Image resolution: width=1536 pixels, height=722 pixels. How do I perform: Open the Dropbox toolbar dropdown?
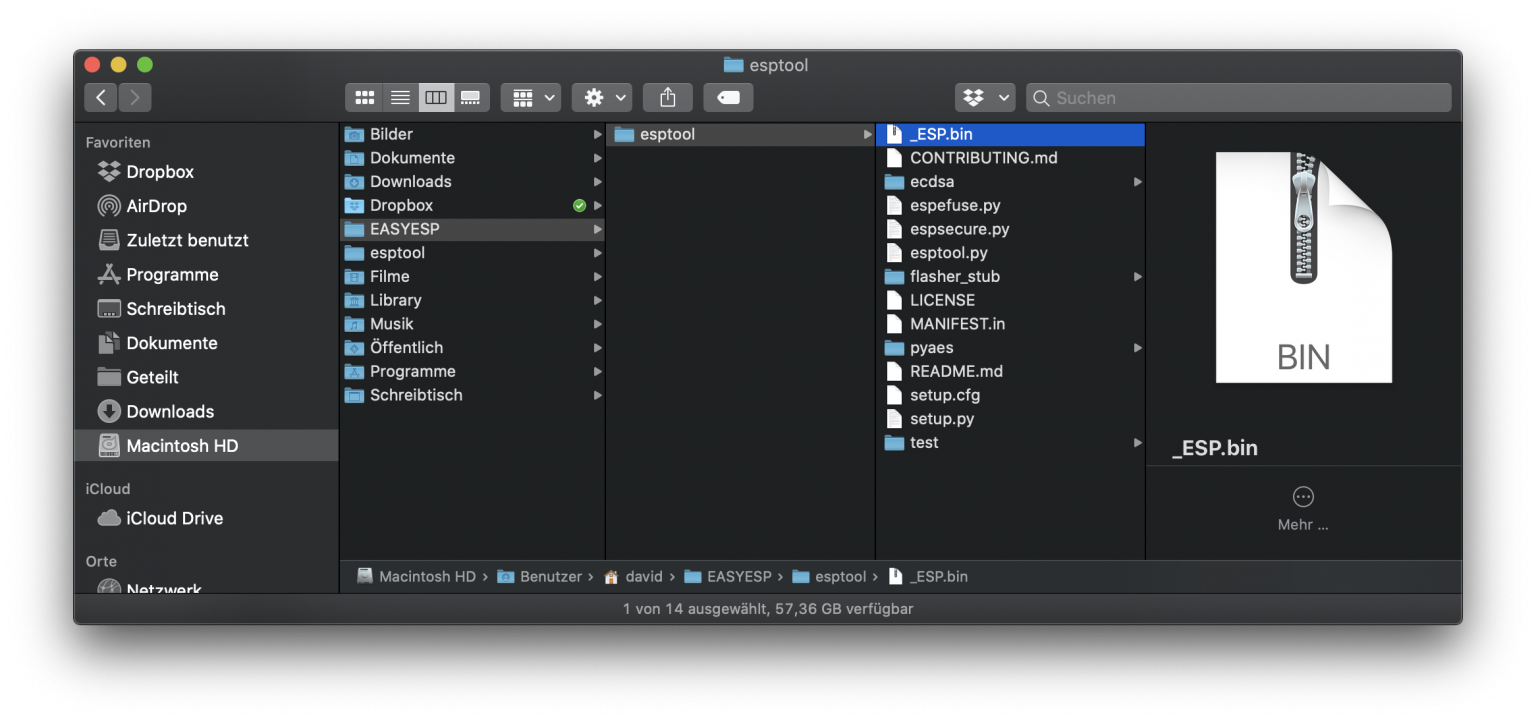[984, 97]
